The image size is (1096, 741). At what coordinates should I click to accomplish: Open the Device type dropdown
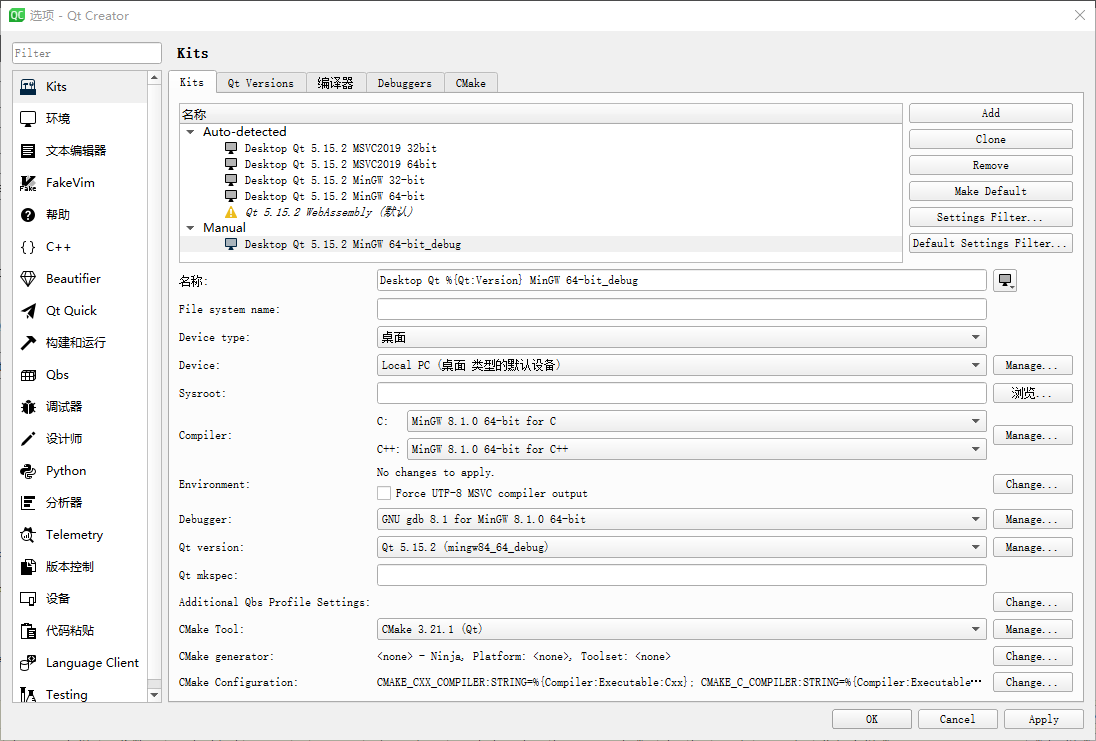[x=682, y=338]
